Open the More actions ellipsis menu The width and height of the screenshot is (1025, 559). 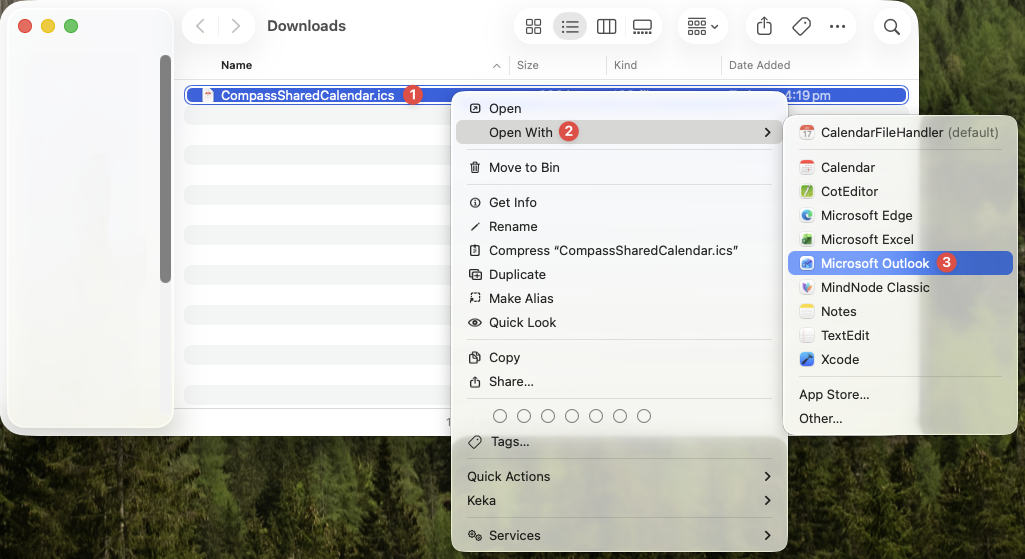837,26
